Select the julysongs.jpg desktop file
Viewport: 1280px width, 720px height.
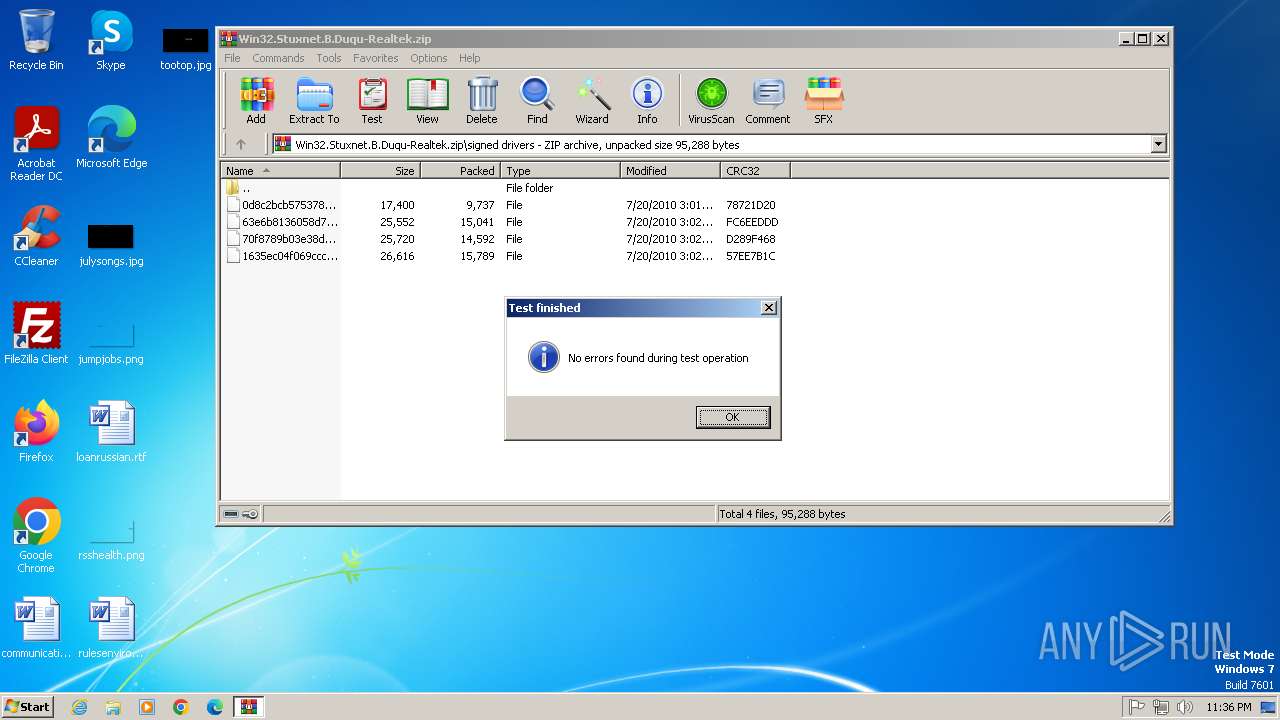[111, 245]
